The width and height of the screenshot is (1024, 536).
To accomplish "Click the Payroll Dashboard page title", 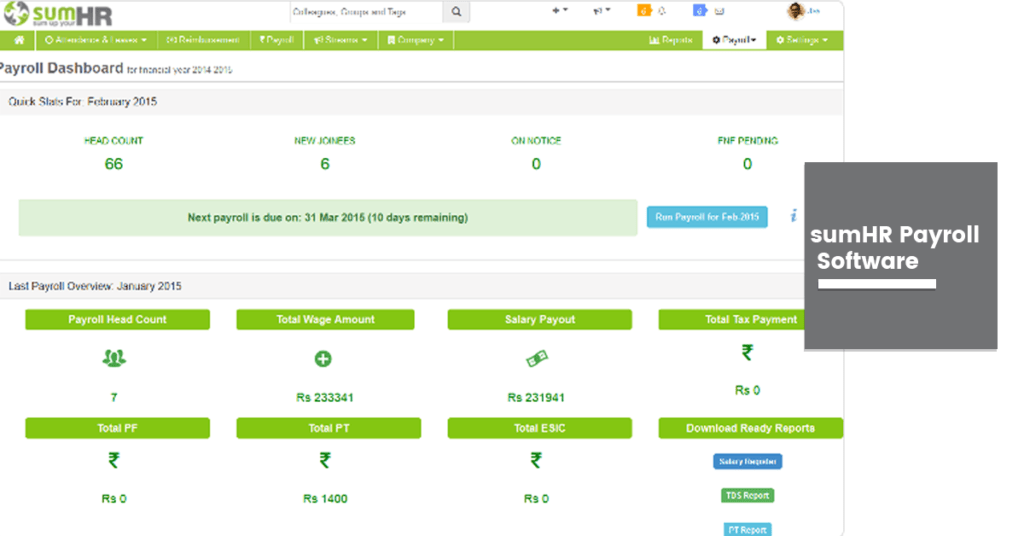I will click(x=61, y=68).
